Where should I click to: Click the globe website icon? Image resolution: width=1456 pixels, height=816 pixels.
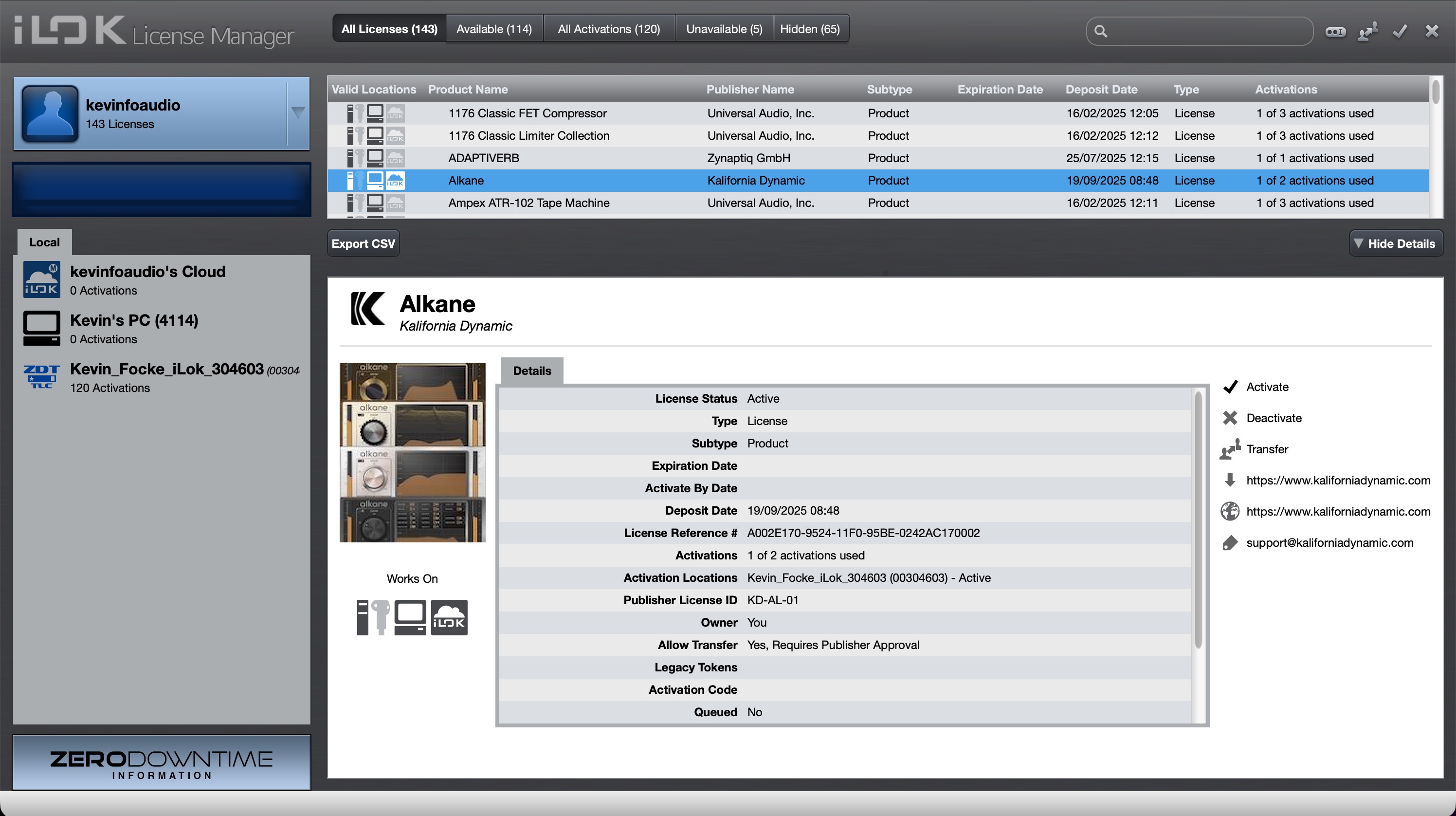[x=1230, y=511]
